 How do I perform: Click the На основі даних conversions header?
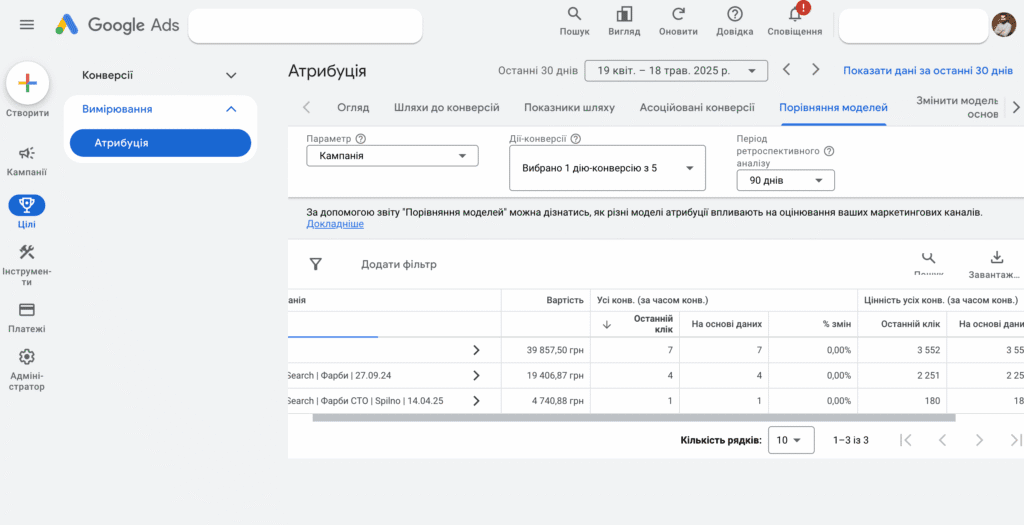pyautogui.click(x=729, y=325)
